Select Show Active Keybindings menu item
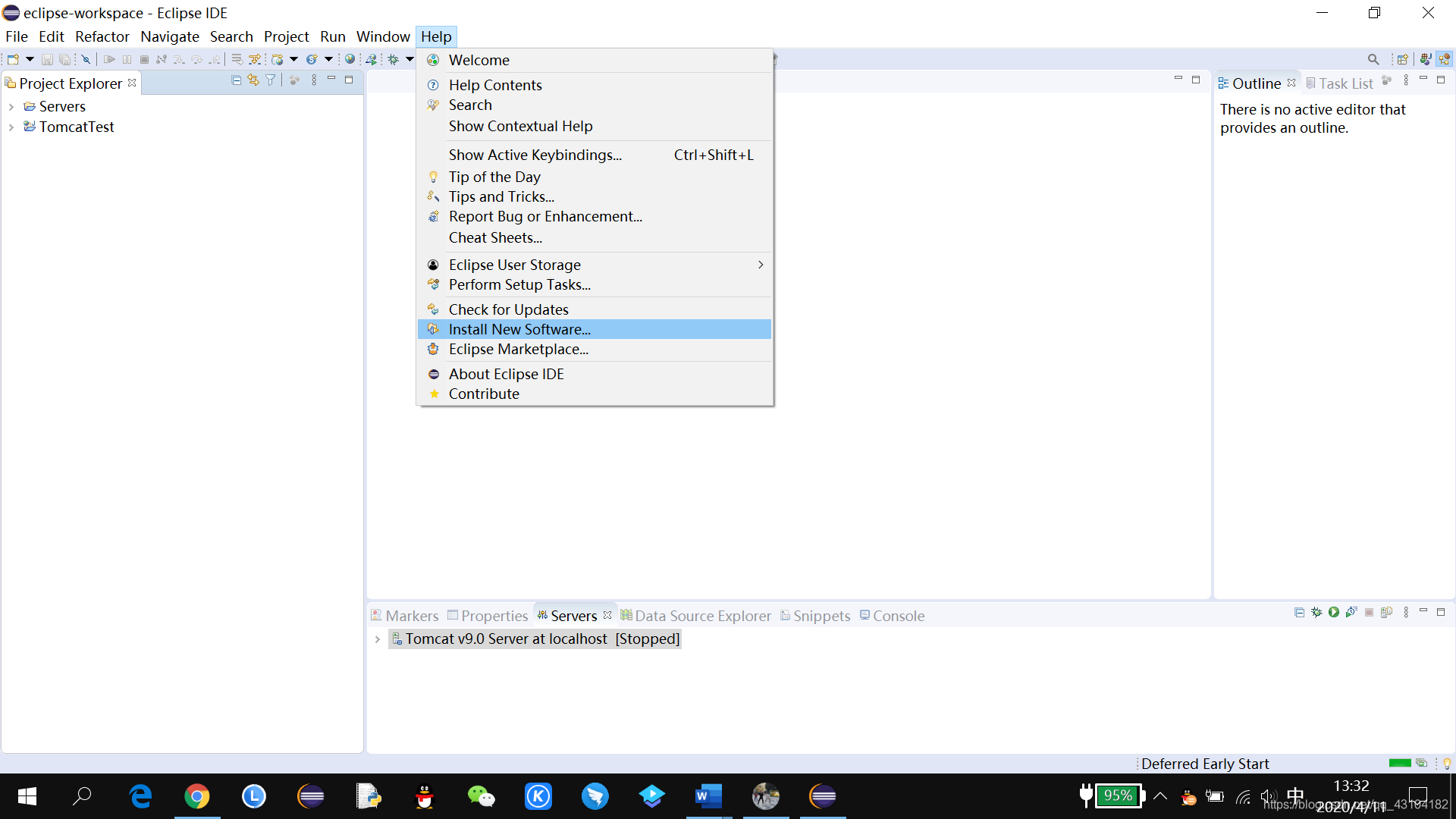 point(595,155)
